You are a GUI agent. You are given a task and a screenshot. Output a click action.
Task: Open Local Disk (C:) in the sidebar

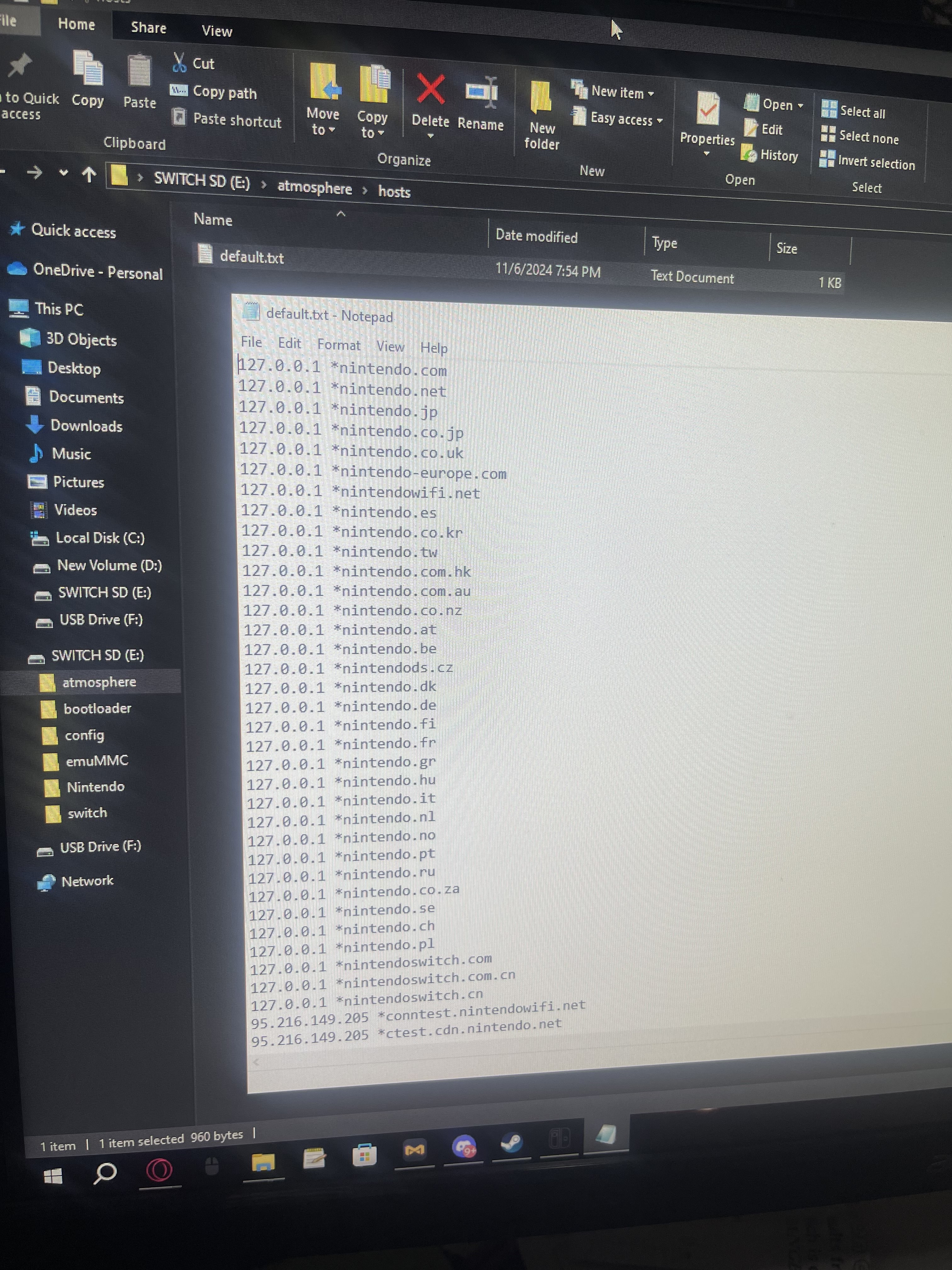100,538
